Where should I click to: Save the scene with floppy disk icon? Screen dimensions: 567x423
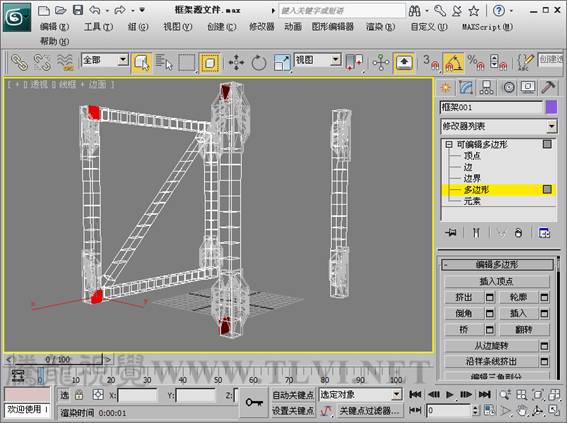[x=78, y=10]
